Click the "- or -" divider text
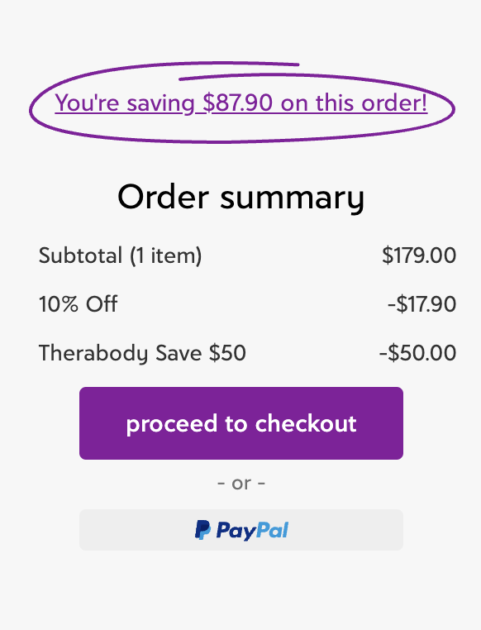The height and width of the screenshot is (630, 481). click(x=241, y=483)
